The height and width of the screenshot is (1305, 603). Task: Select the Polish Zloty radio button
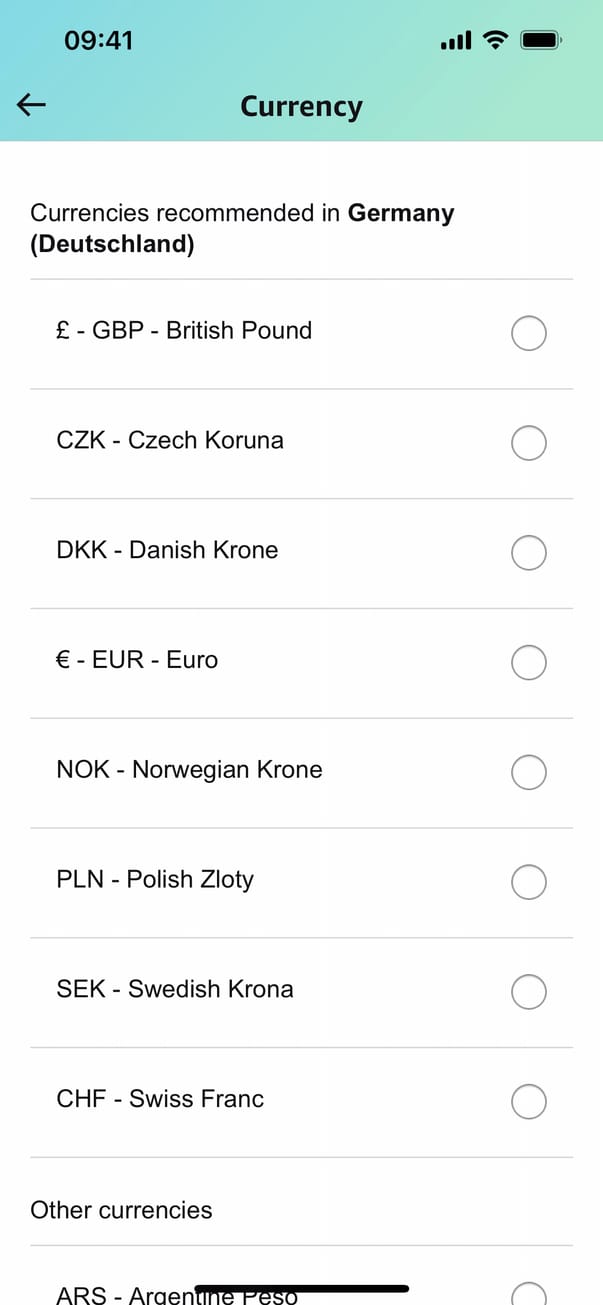coord(528,882)
